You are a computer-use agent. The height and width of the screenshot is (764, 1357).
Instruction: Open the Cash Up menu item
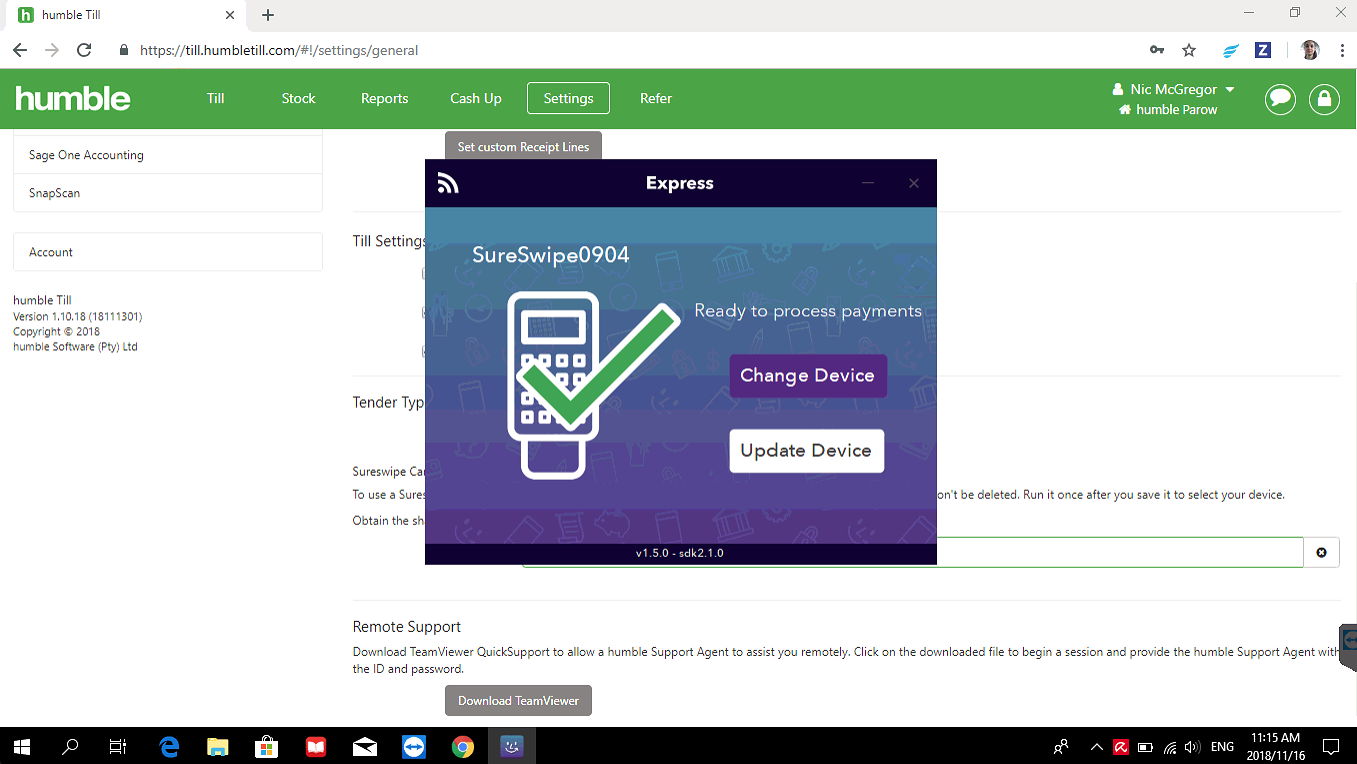476,98
